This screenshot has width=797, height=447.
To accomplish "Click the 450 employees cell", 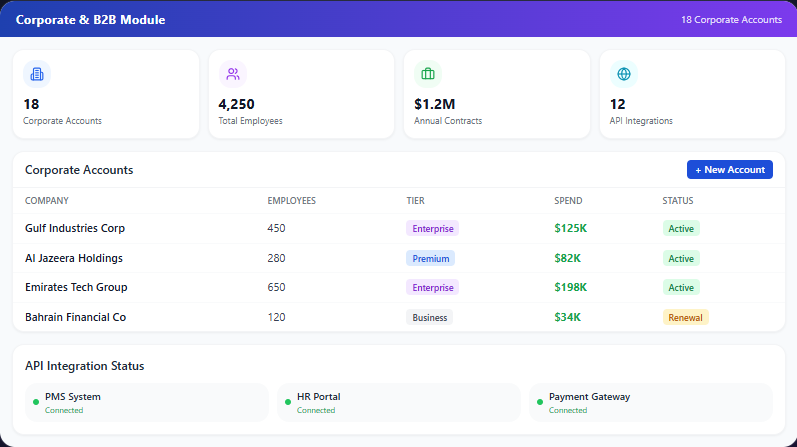I will pos(277,228).
